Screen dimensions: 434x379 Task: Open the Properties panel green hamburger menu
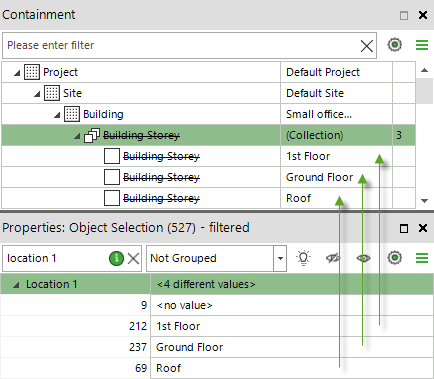click(422, 258)
